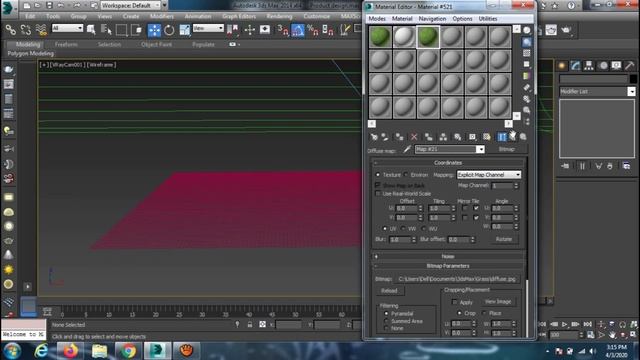Click Assign Material to Selection icon
The height and width of the screenshot is (360, 640).
[399, 137]
